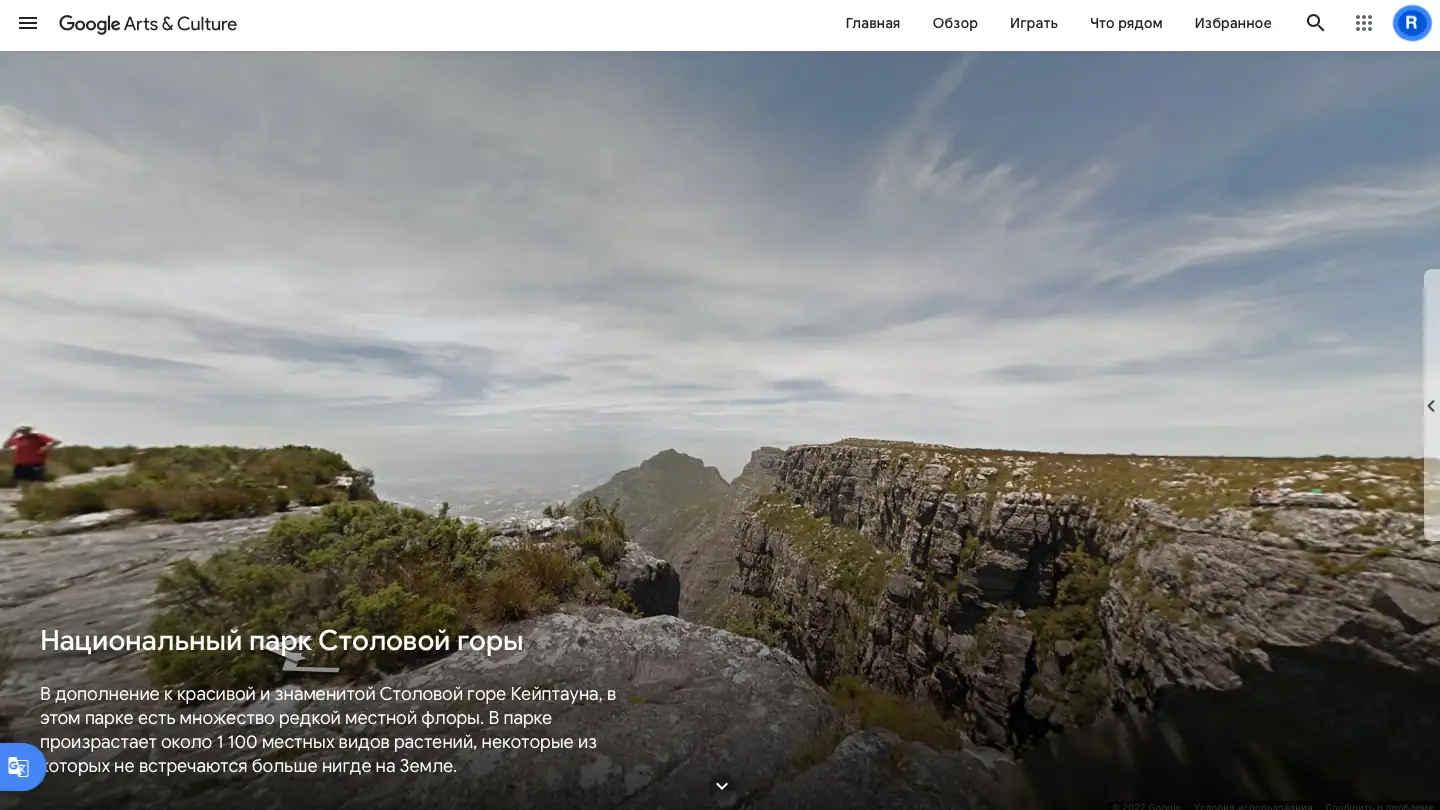Click the Национальный парк Столовой горы title

[281, 640]
